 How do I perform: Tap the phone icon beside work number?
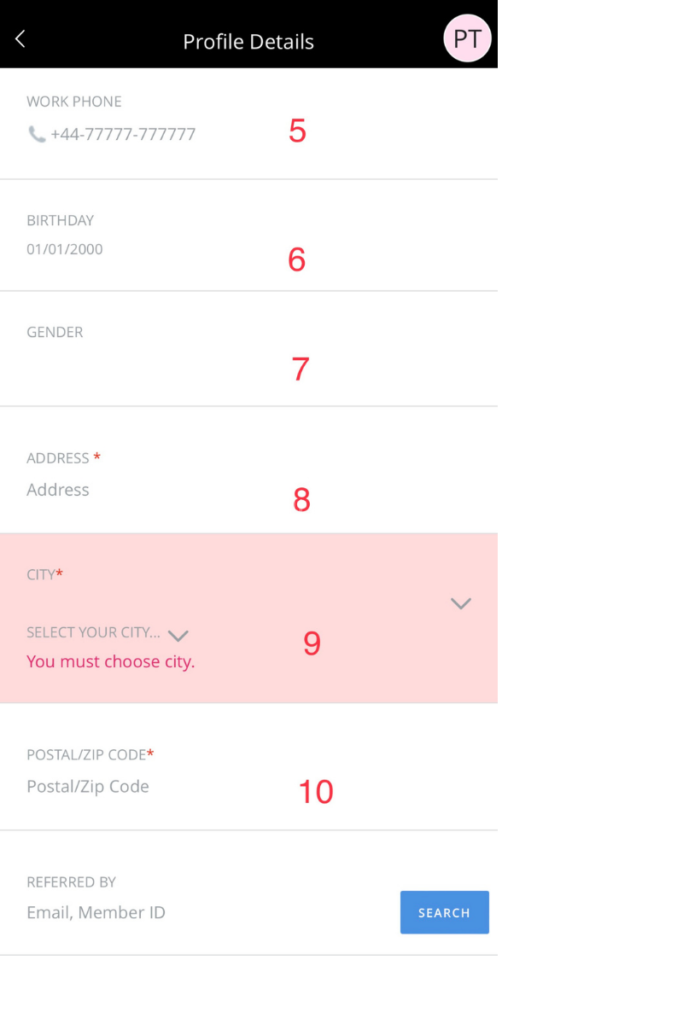pos(37,134)
